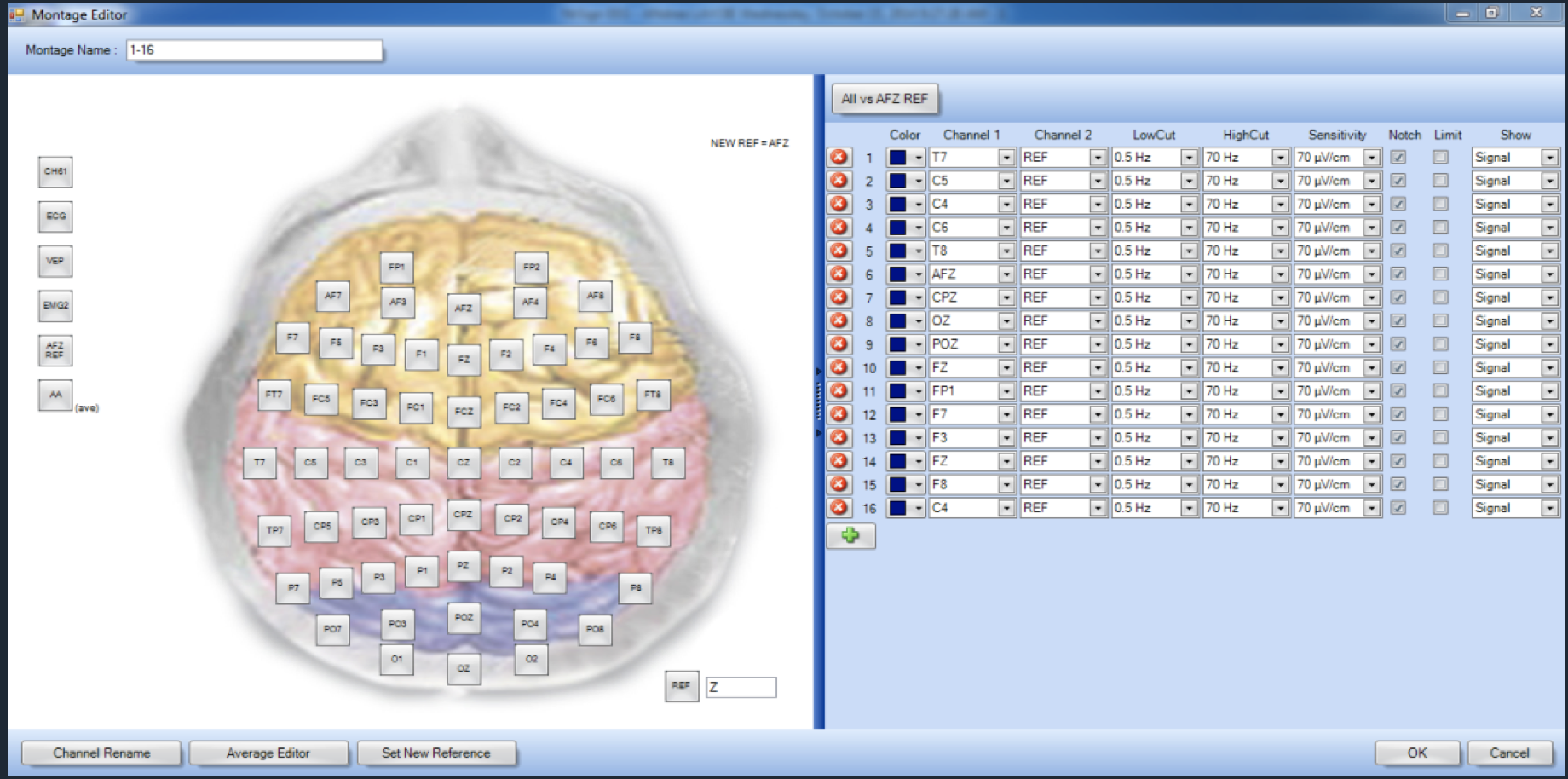Select the CZ electrode
1568x779 pixels.
click(x=464, y=463)
